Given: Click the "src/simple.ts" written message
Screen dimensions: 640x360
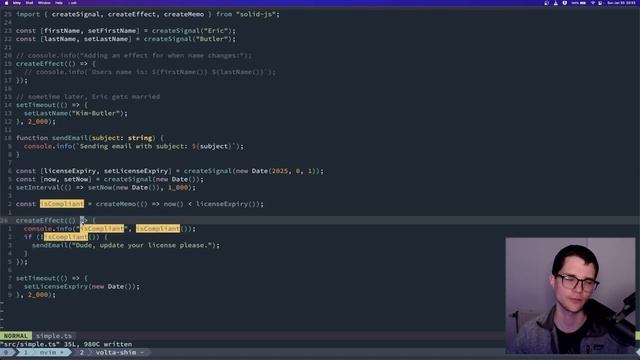Looking at the screenshot, I should (66, 344).
